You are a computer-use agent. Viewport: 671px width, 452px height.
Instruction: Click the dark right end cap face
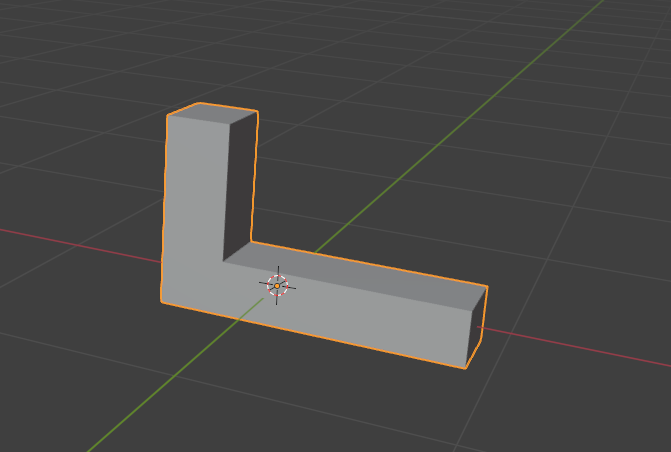pos(477,325)
